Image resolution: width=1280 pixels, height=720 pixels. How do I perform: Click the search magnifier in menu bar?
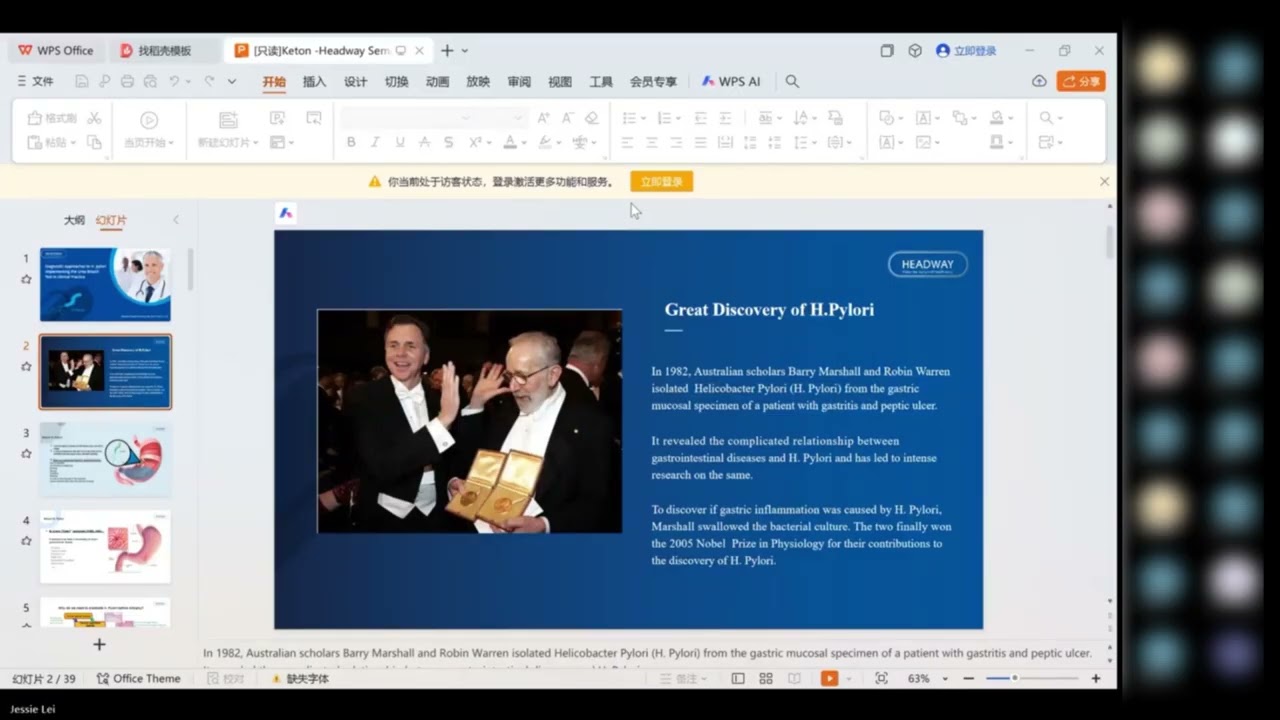(x=792, y=81)
